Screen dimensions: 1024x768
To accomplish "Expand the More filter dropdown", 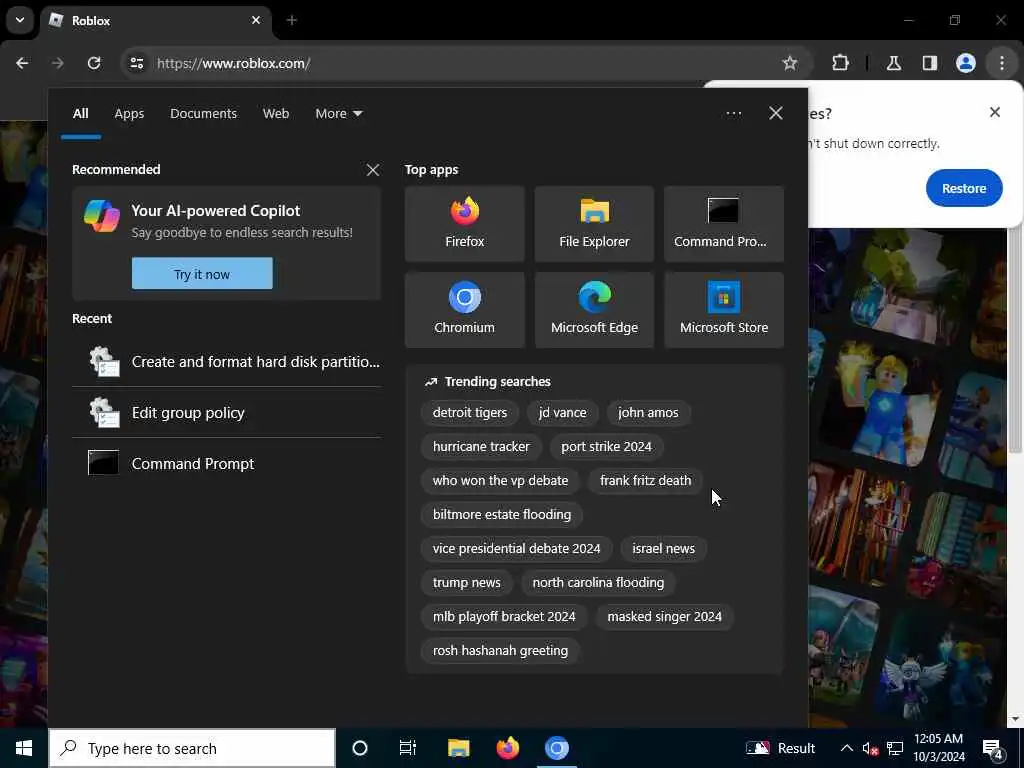I will tap(338, 114).
